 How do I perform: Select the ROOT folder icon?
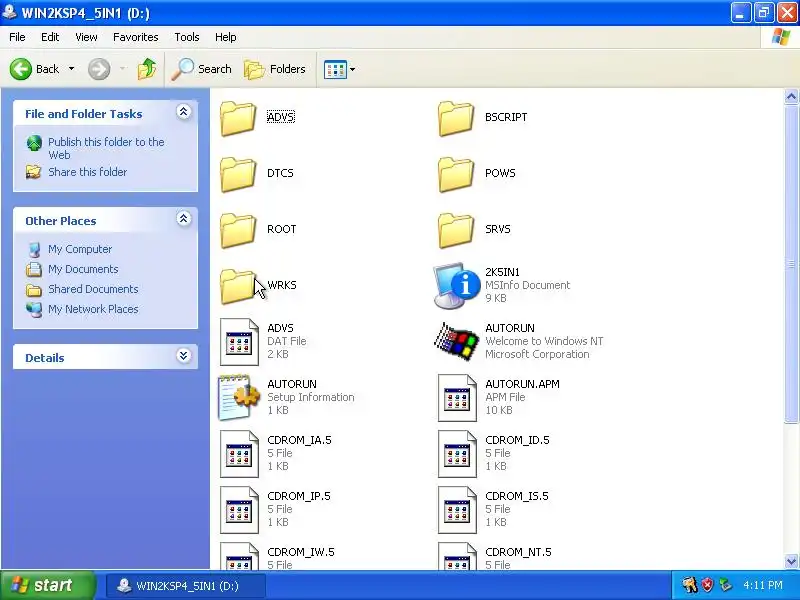tap(238, 231)
